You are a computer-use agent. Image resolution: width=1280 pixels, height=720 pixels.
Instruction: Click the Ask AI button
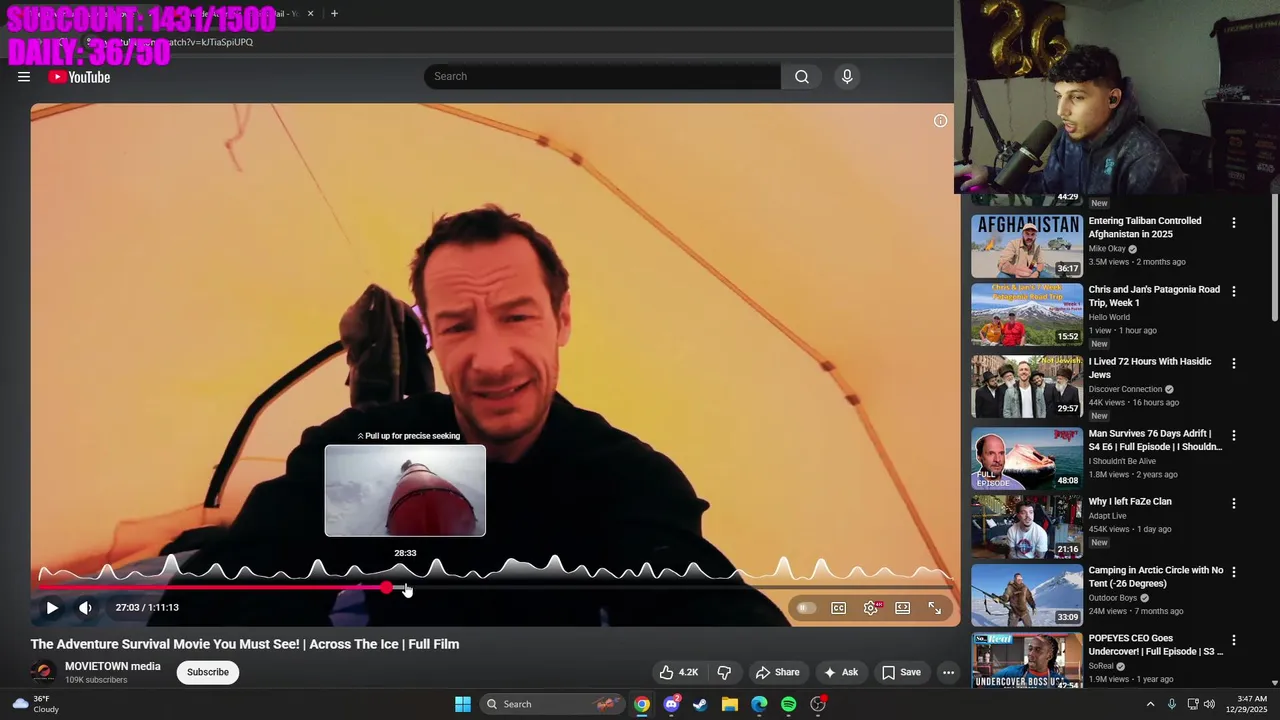click(x=840, y=672)
